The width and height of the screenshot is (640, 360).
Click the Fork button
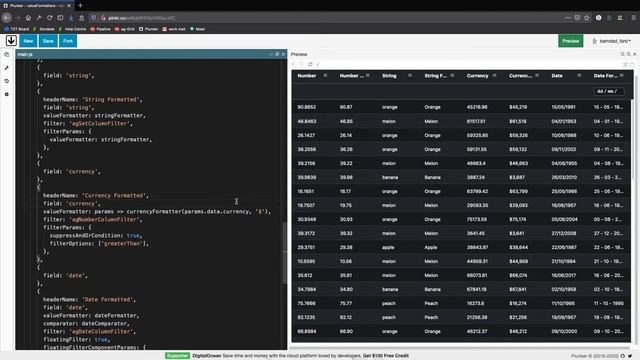[x=68, y=41]
